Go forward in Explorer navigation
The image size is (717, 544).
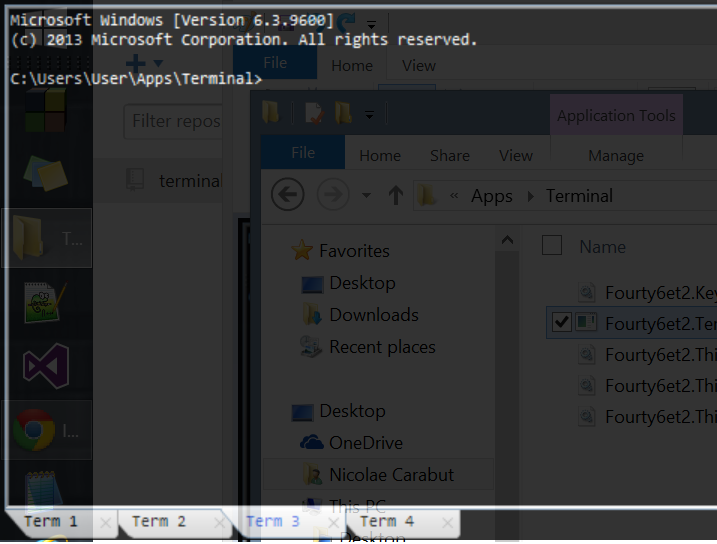click(333, 194)
